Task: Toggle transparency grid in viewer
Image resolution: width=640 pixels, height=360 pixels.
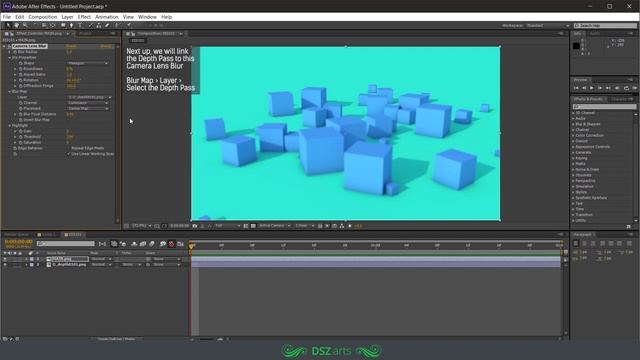Action: [253, 226]
